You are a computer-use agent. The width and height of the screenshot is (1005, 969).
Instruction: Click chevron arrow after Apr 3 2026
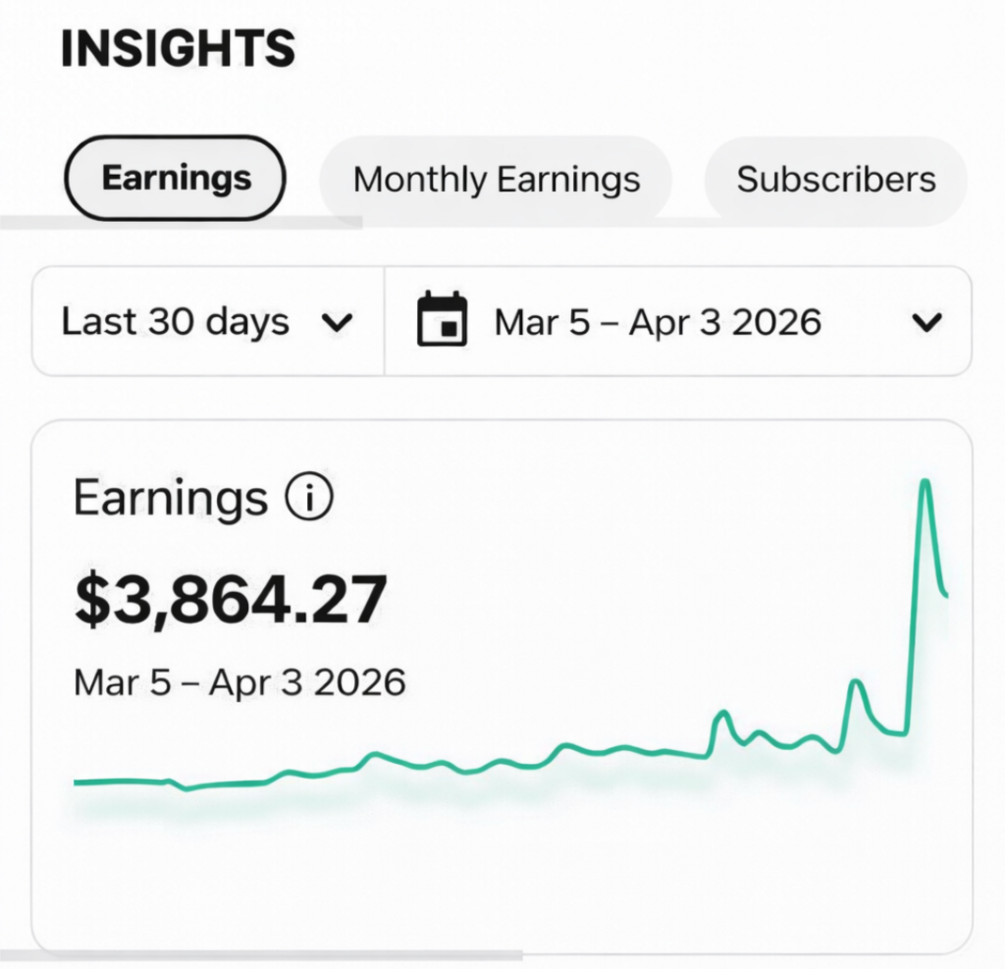(x=927, y=322)
